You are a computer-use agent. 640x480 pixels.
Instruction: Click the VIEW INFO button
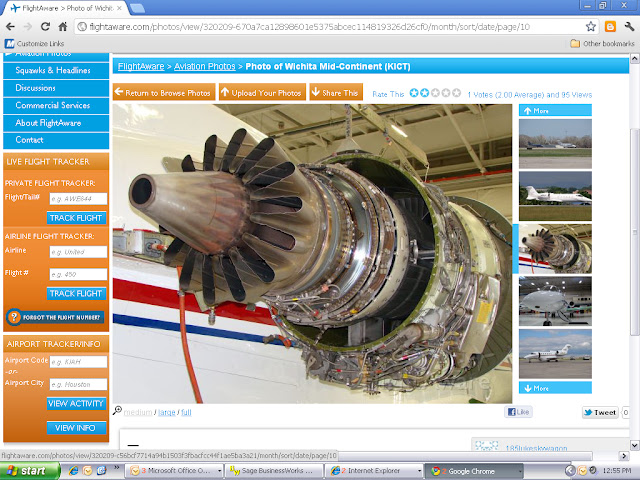[76, 428]
